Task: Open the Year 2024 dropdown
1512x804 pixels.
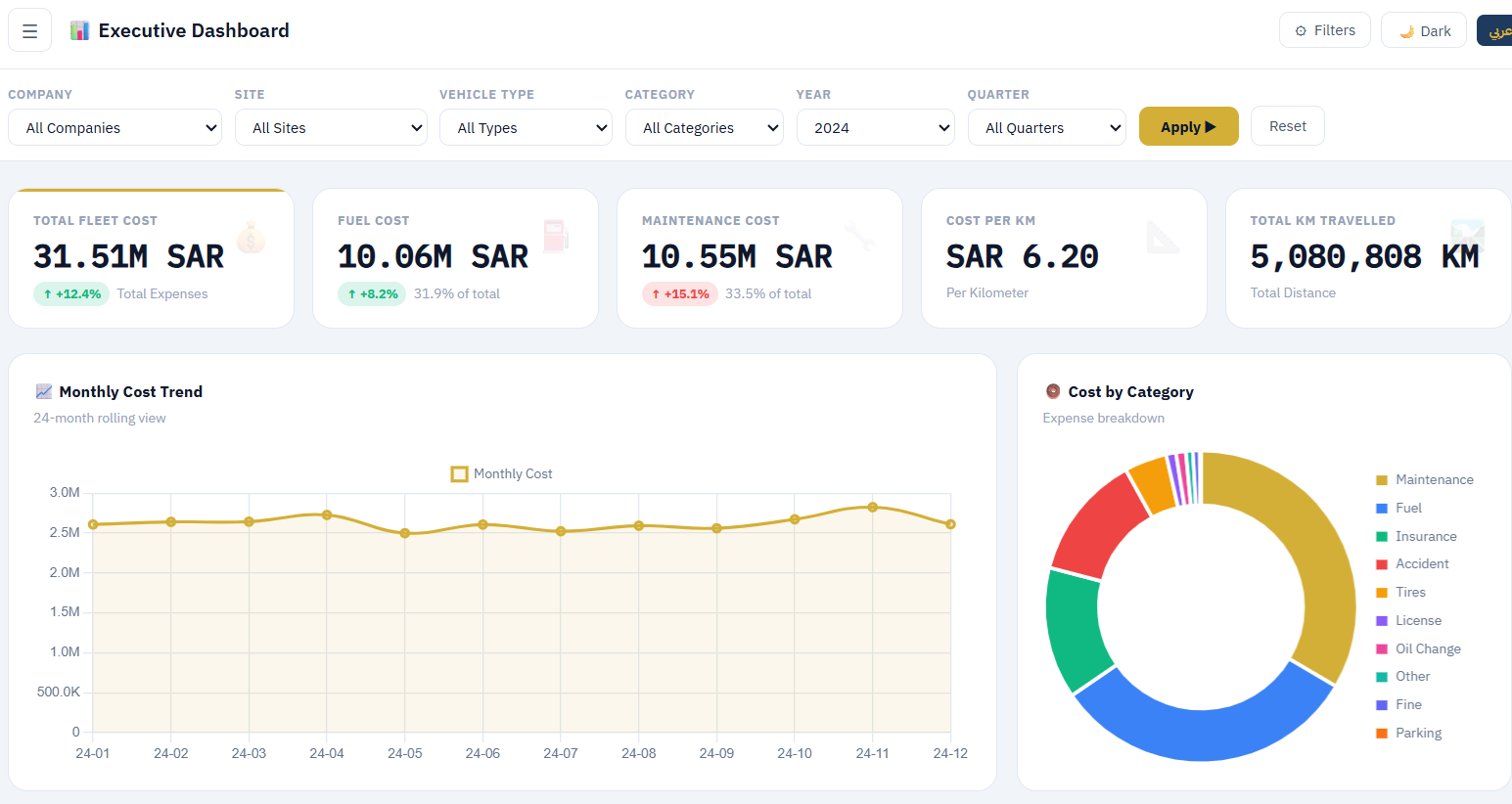Action: click(876, 127)
